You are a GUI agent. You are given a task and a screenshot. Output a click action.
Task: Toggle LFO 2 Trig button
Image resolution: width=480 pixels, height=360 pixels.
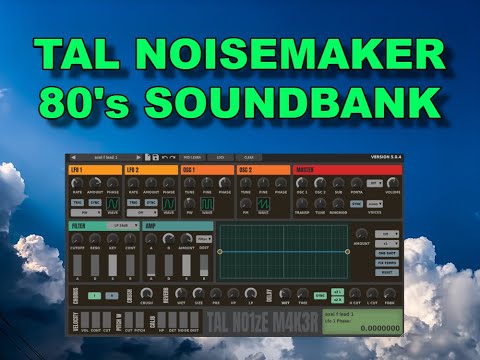pos(133,202)
